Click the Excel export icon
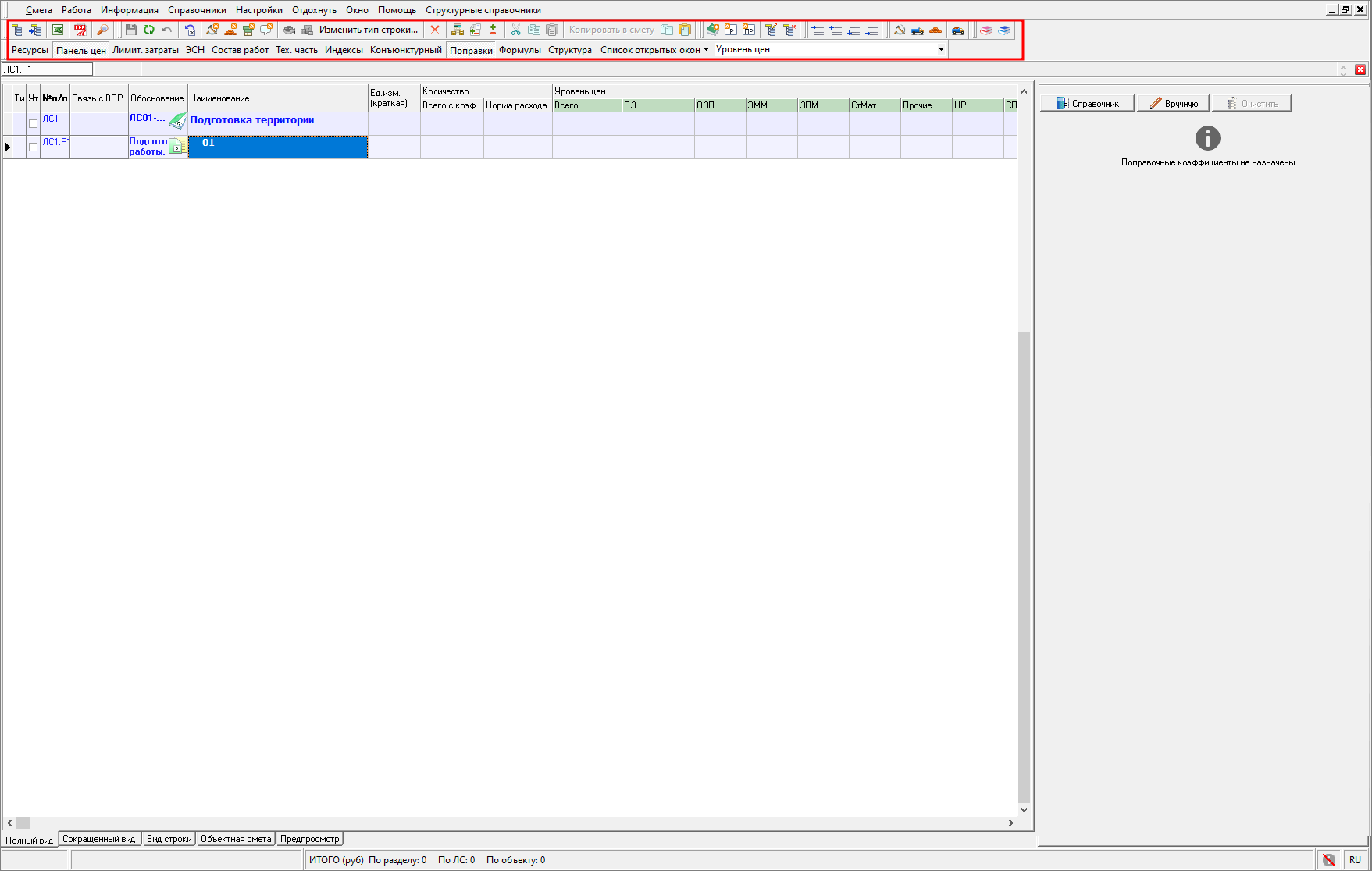Image resolution: width=1372 pixels, height=871 pixels. [58, 30]
